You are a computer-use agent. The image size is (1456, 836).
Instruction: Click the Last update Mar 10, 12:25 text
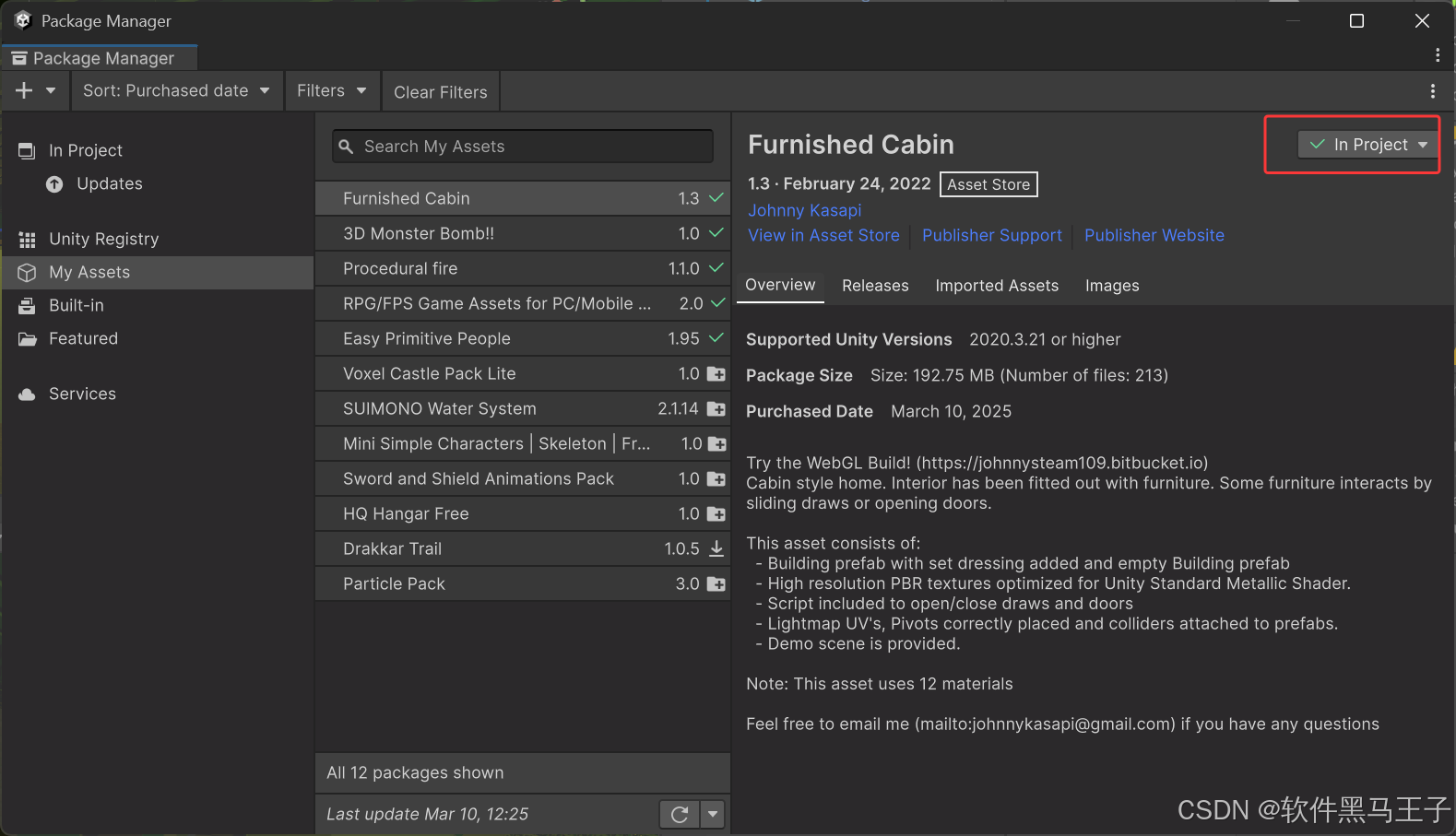[427, 814]
